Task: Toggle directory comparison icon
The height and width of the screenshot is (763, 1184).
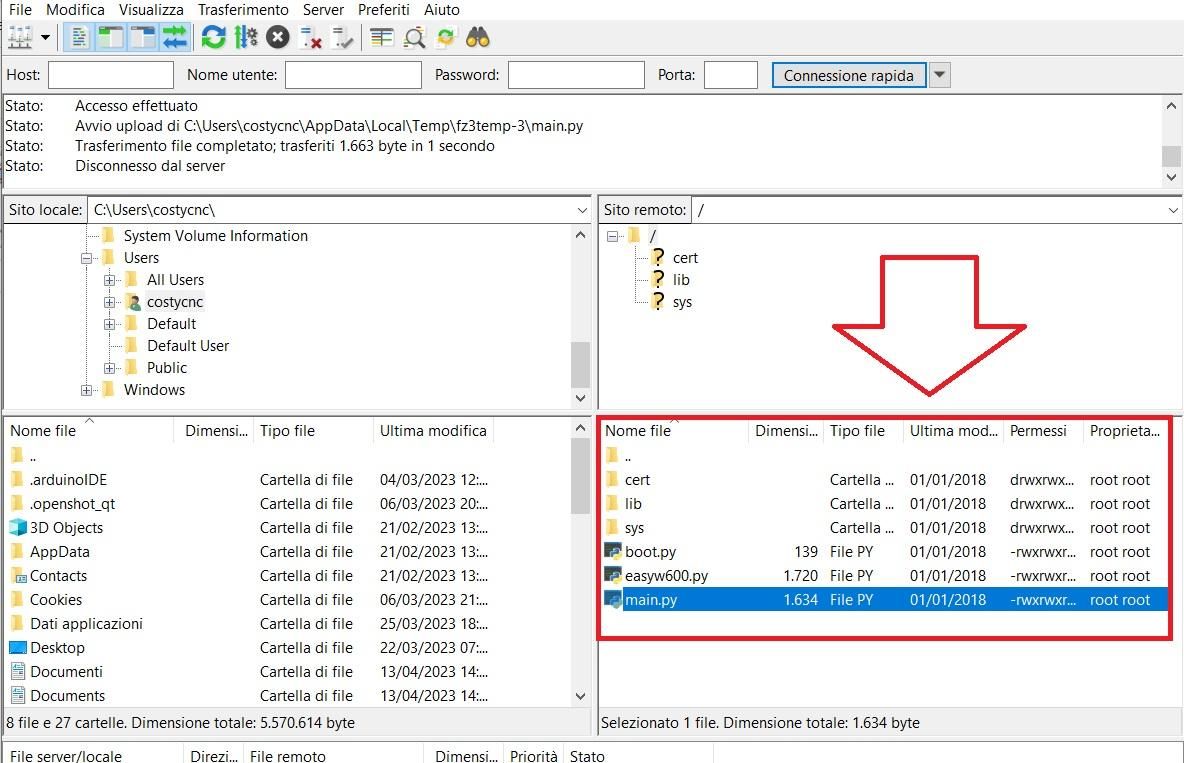Action: [414, 37]
